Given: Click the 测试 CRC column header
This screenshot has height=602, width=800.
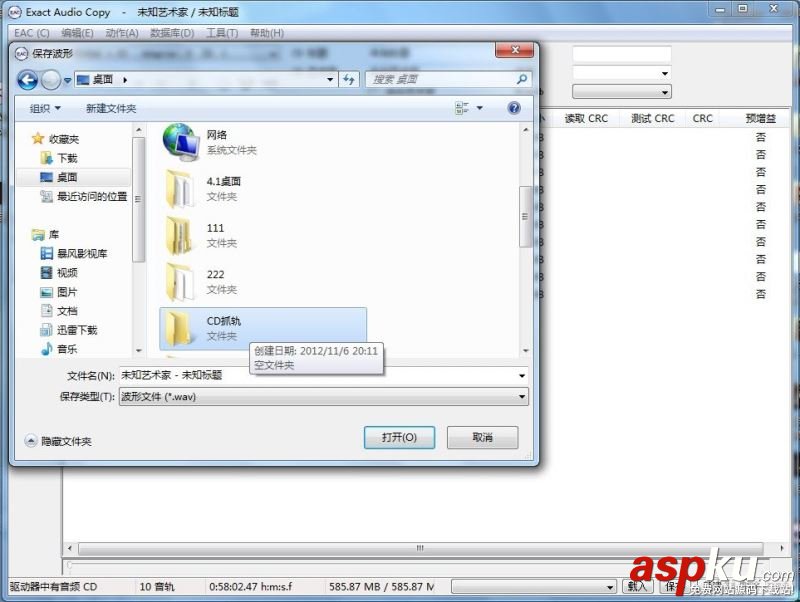Looking at the screenshot, I should [x=653, y=118].
